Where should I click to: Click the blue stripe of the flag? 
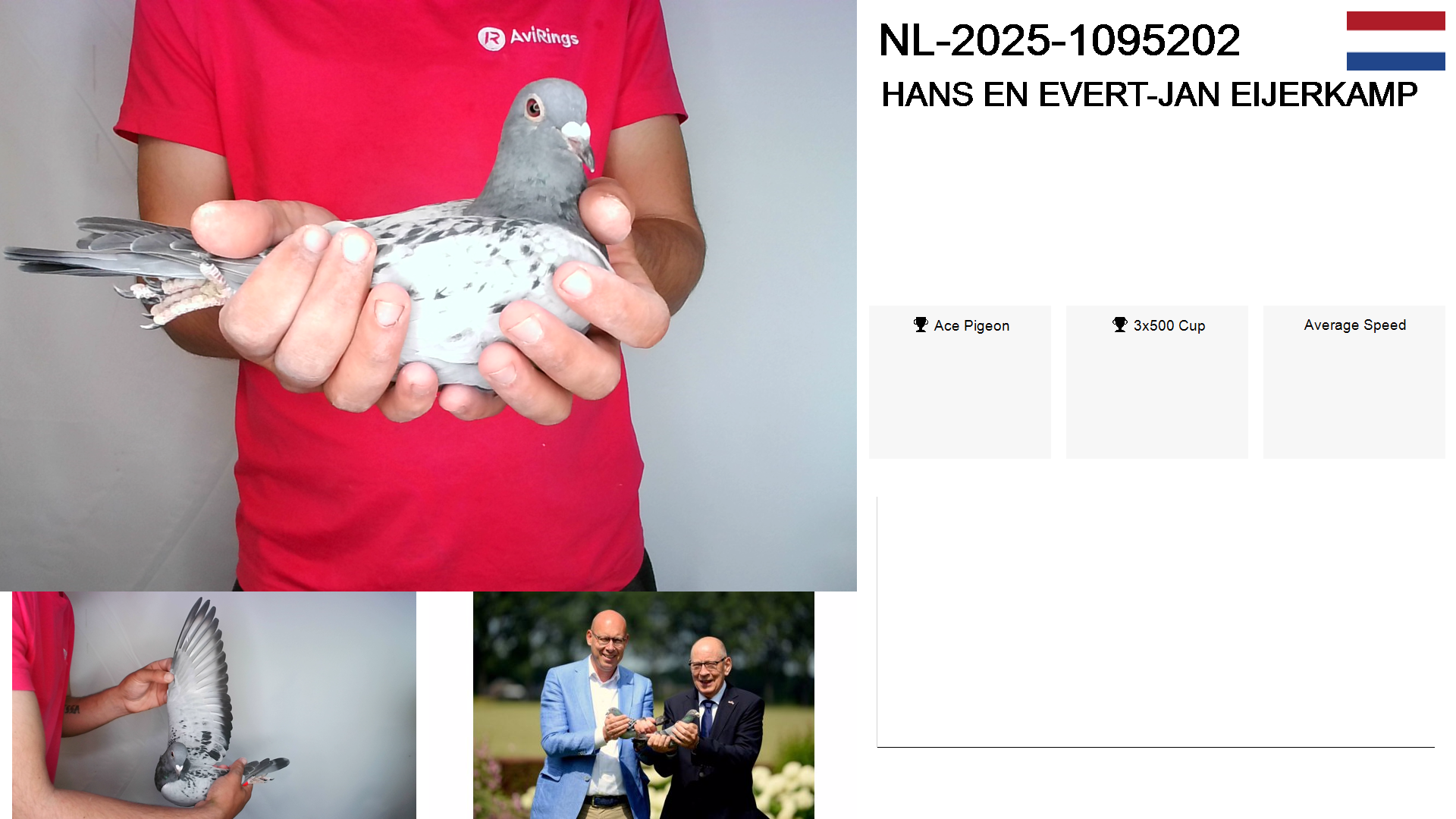click(x=1395, y=61)
